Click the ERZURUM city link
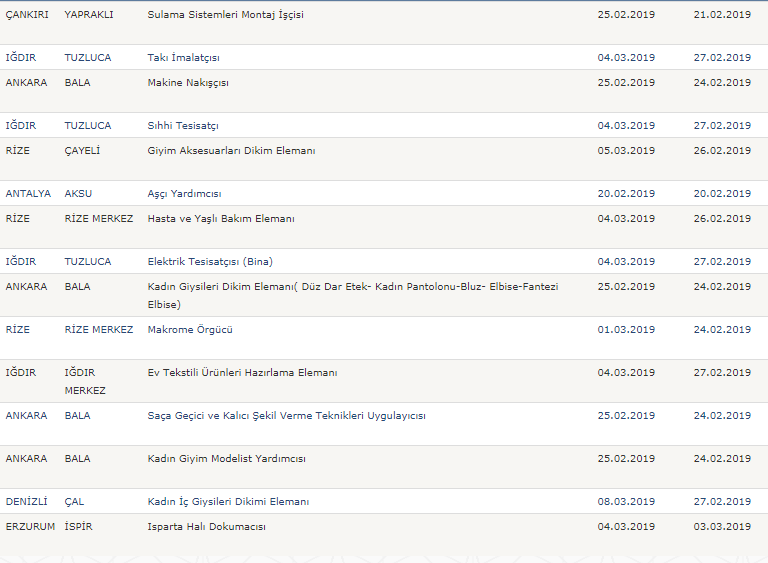This screenshot has width=768, height=563. point(30,527)
